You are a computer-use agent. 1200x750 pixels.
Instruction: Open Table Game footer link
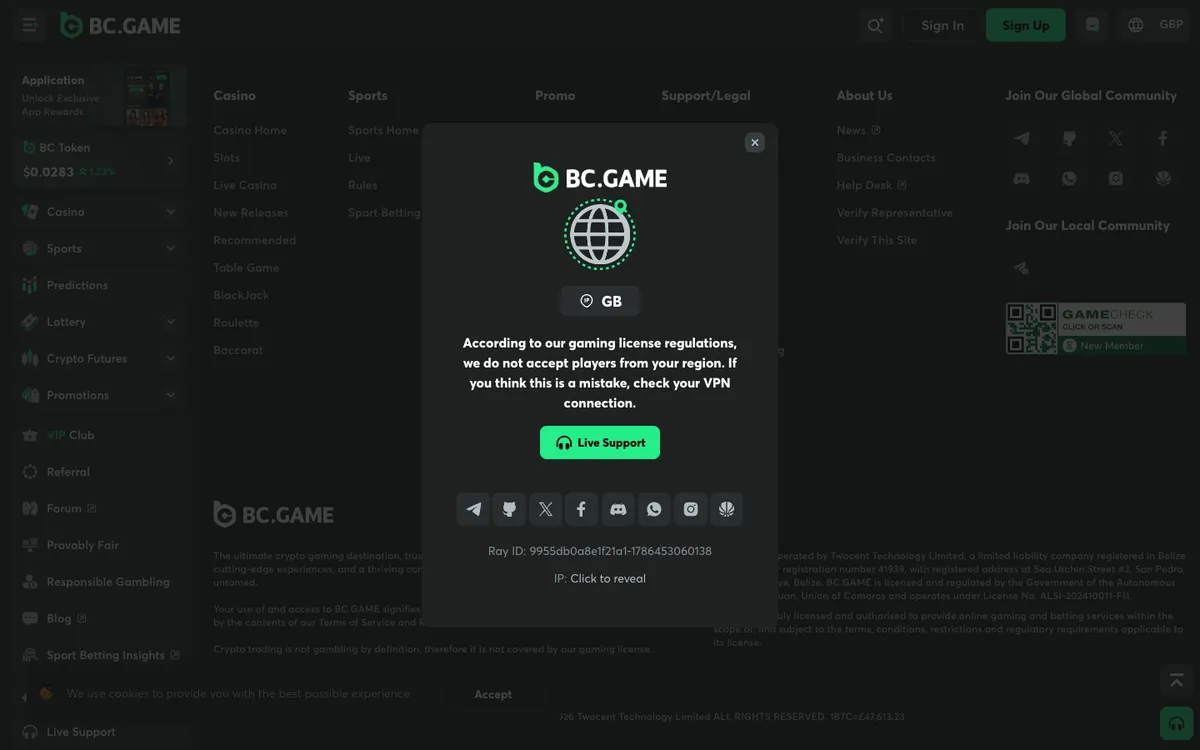(x=246, y=268)
